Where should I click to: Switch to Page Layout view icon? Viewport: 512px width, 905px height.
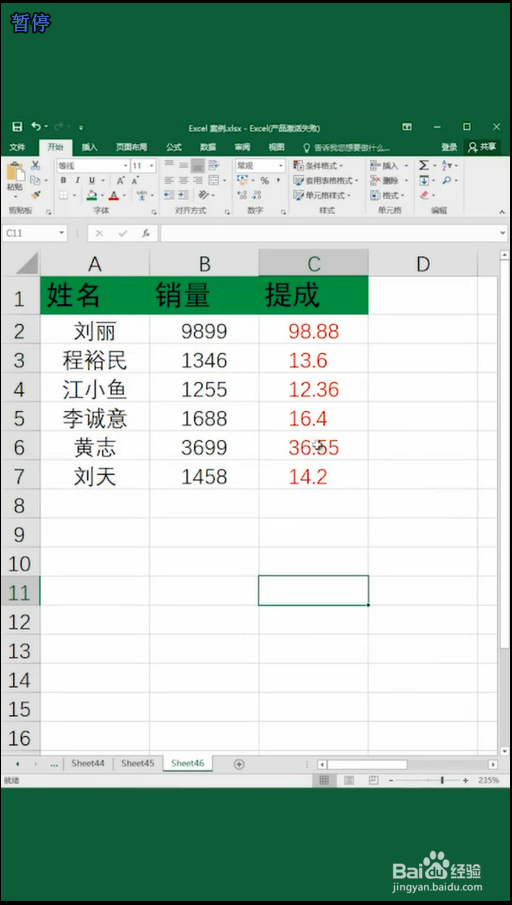point(349,780)
